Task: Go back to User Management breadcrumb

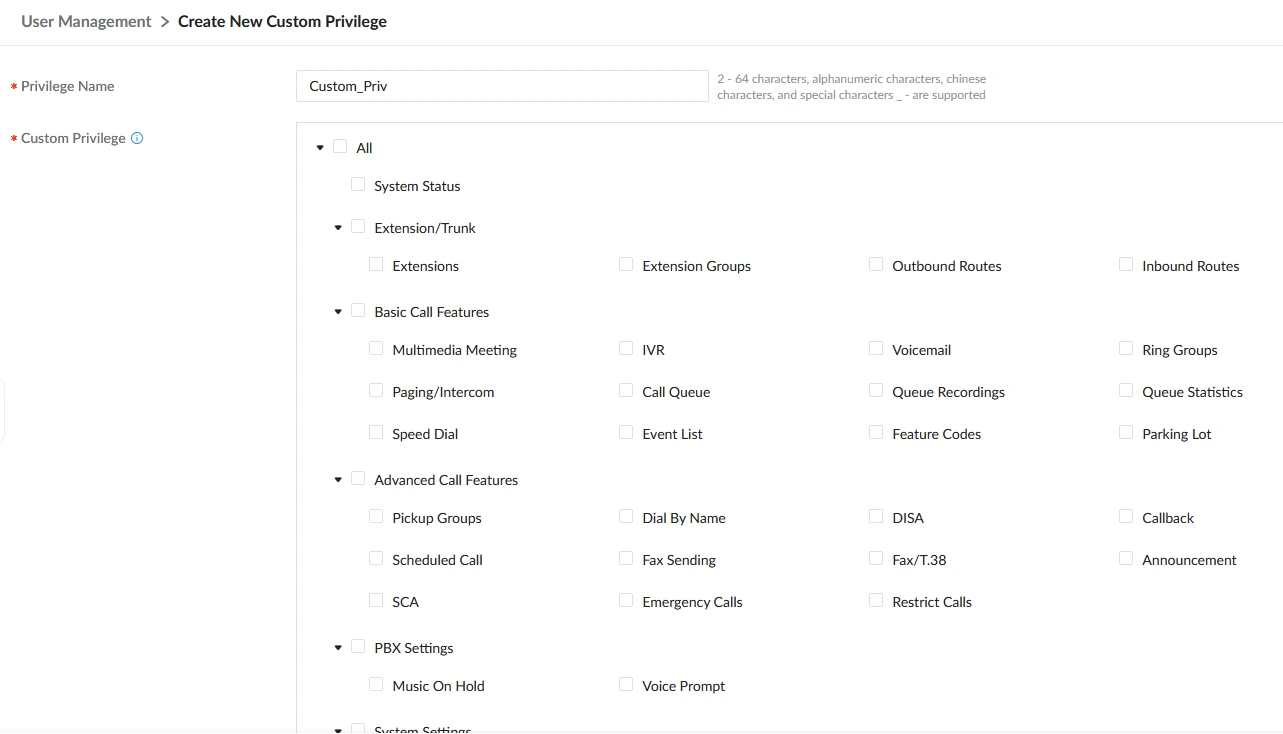Action: 86,21
